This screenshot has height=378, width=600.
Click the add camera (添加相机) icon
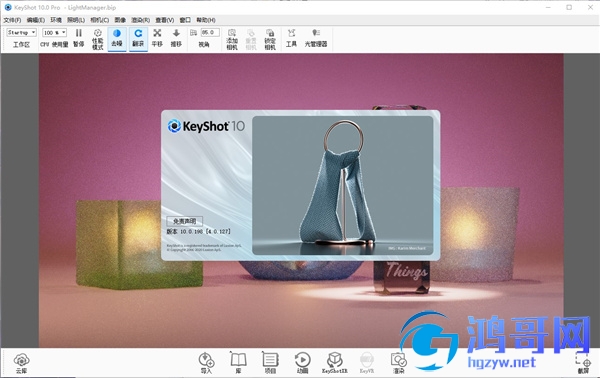click(x=232, y=39)
